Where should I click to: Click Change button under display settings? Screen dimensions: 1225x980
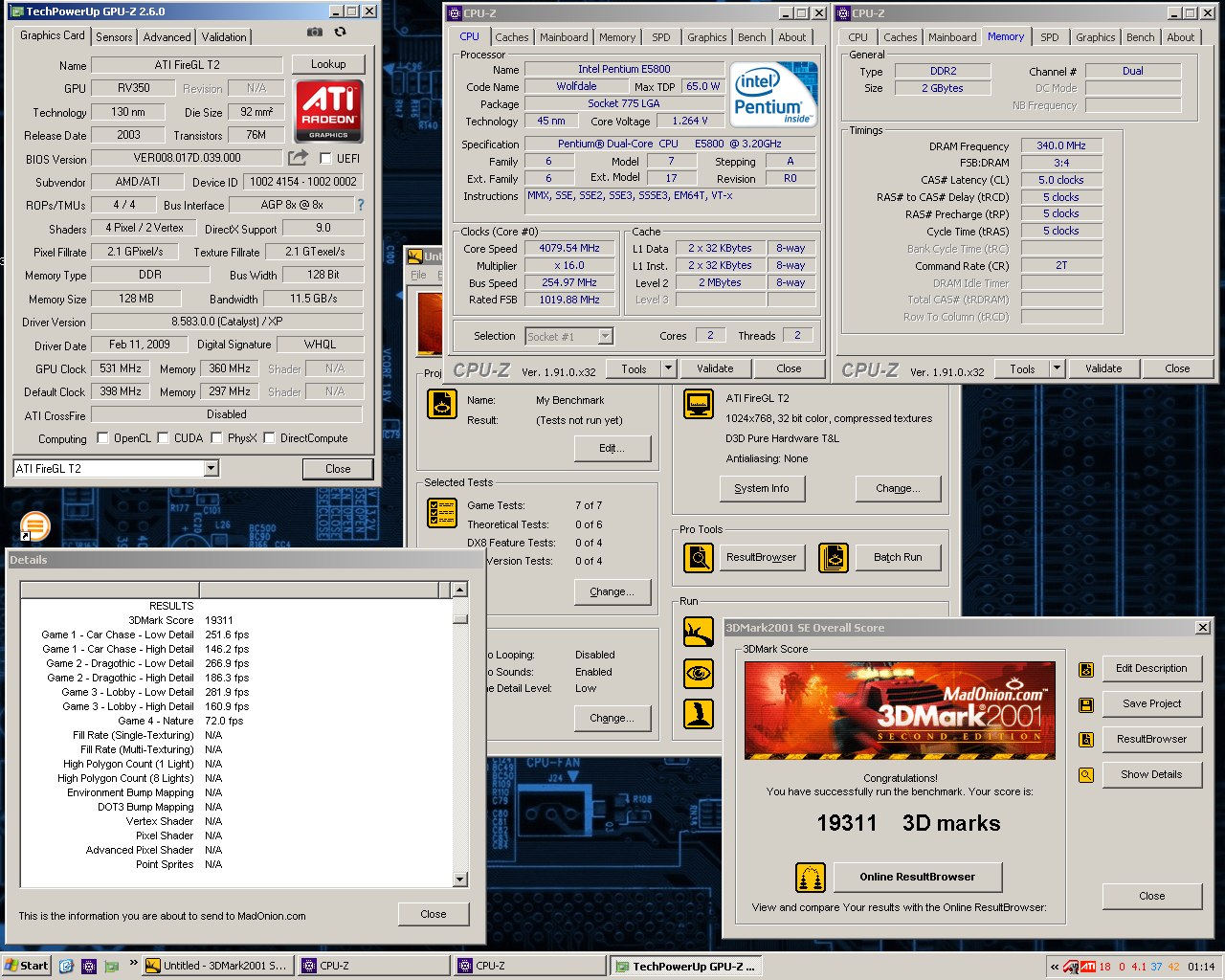point(898,488)
